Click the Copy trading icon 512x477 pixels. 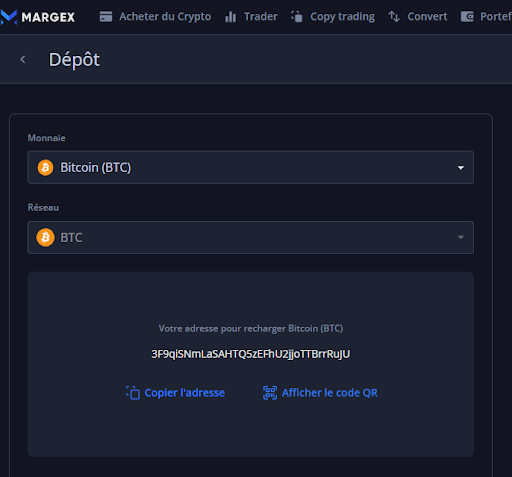coord(297,16)
